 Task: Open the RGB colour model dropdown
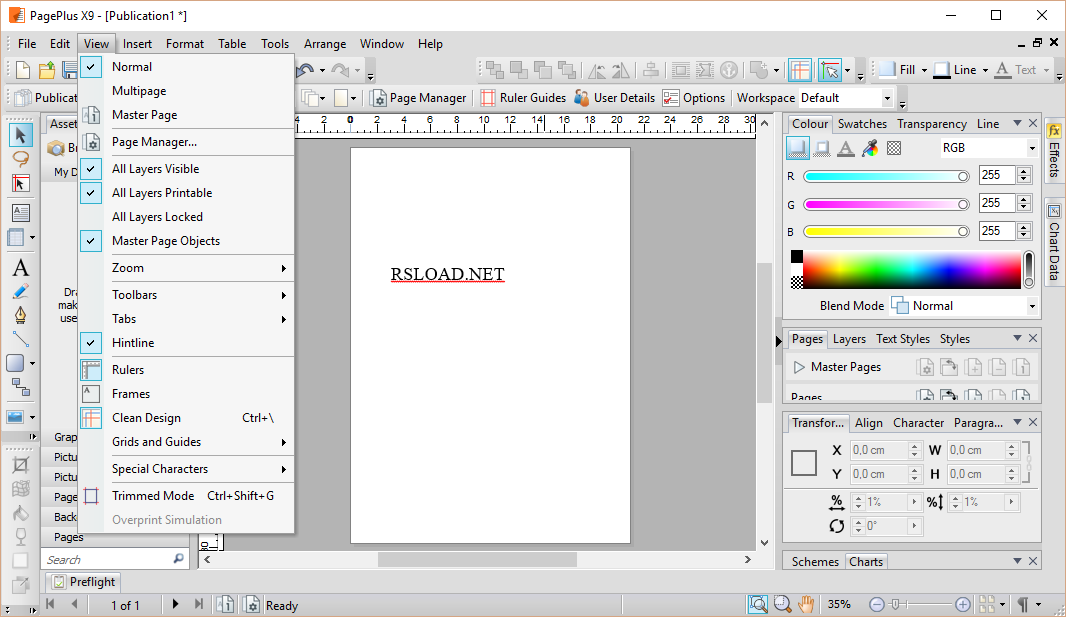pyautogui.click(x=988, y=148)
